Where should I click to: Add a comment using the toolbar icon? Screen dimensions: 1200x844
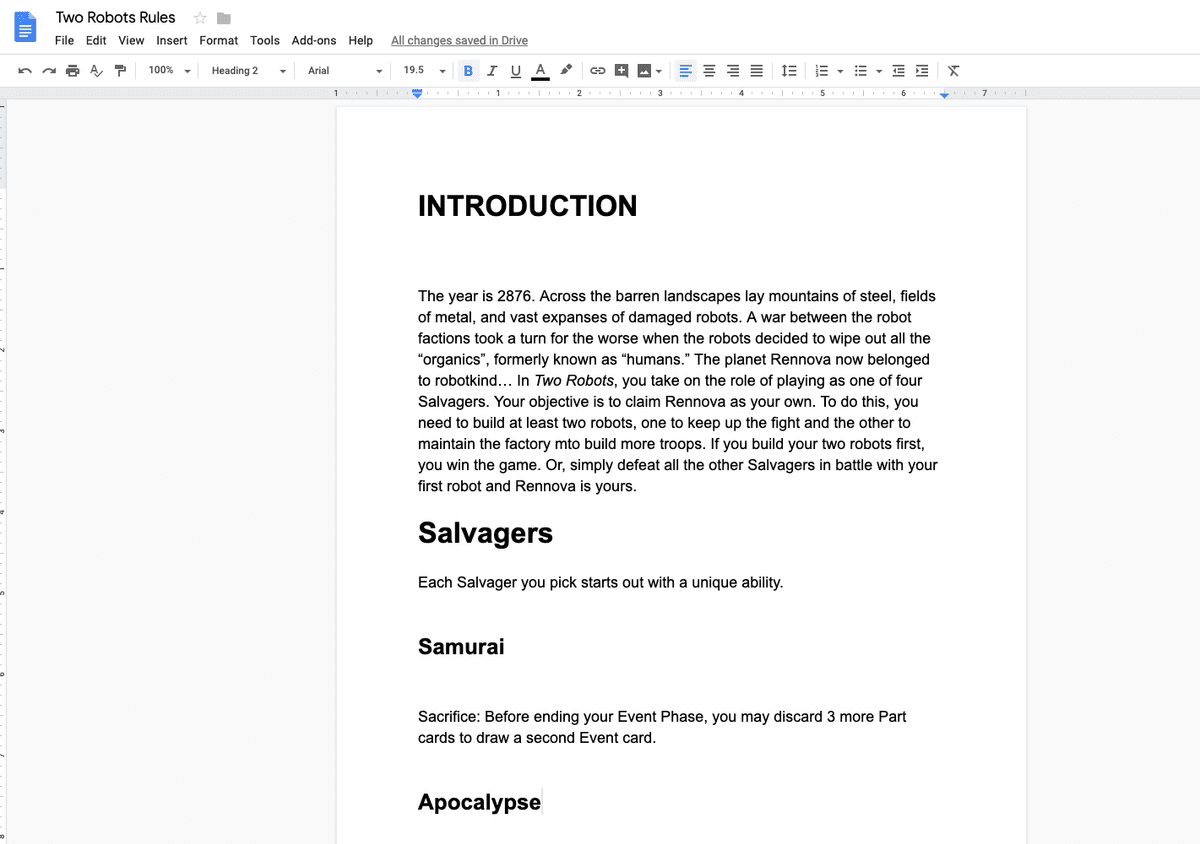tap(622, 71)
